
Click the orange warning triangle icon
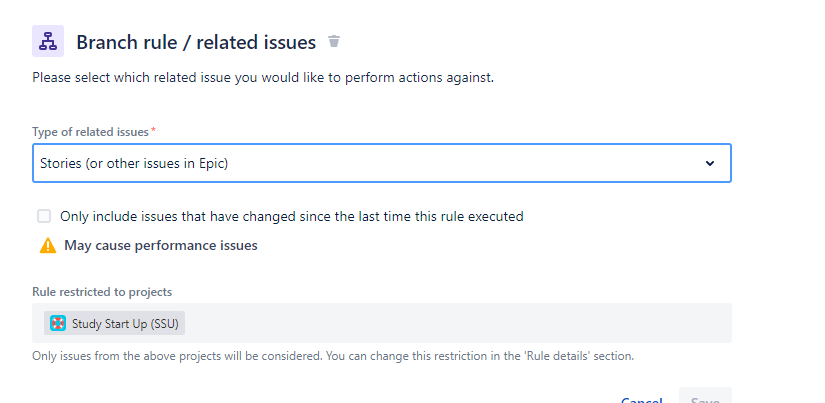click(x=47, y=246)
